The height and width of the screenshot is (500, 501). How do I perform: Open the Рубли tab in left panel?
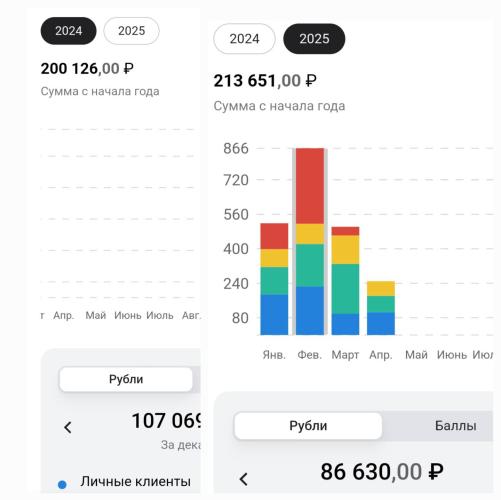click(x=126, y=379)
